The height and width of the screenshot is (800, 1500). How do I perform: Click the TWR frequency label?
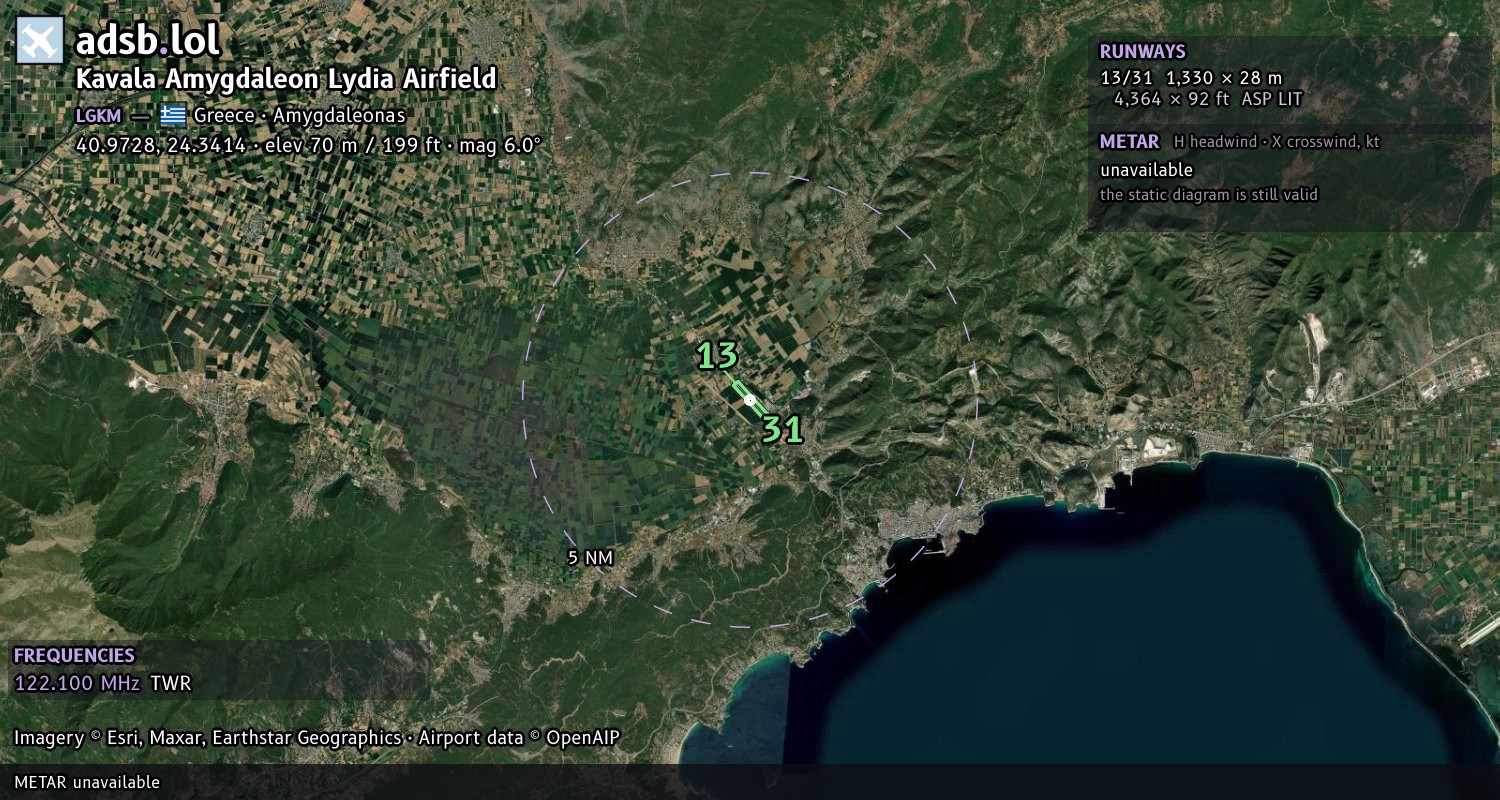(170, 684)
